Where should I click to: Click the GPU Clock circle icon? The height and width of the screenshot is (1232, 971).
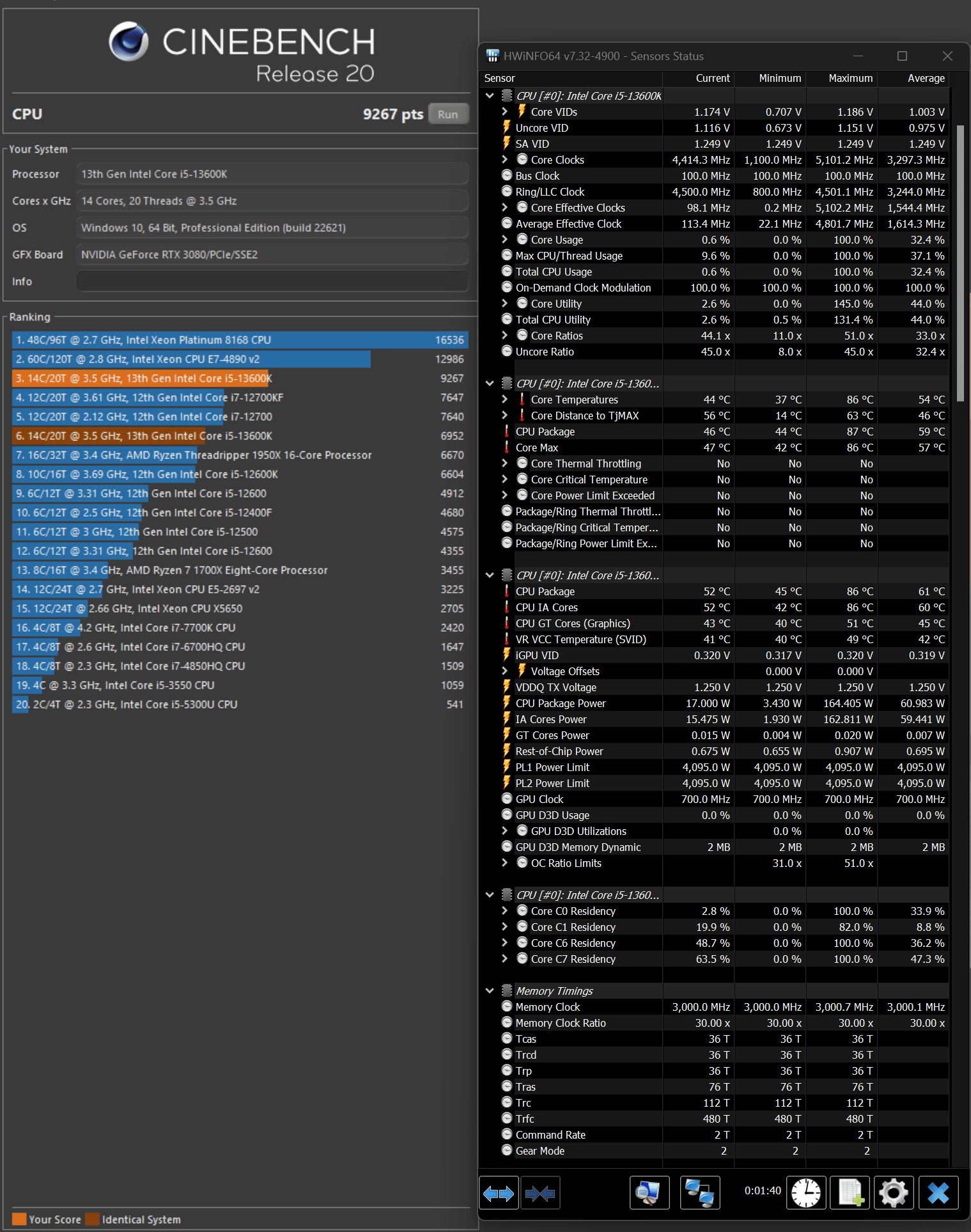tap(507, 799)
